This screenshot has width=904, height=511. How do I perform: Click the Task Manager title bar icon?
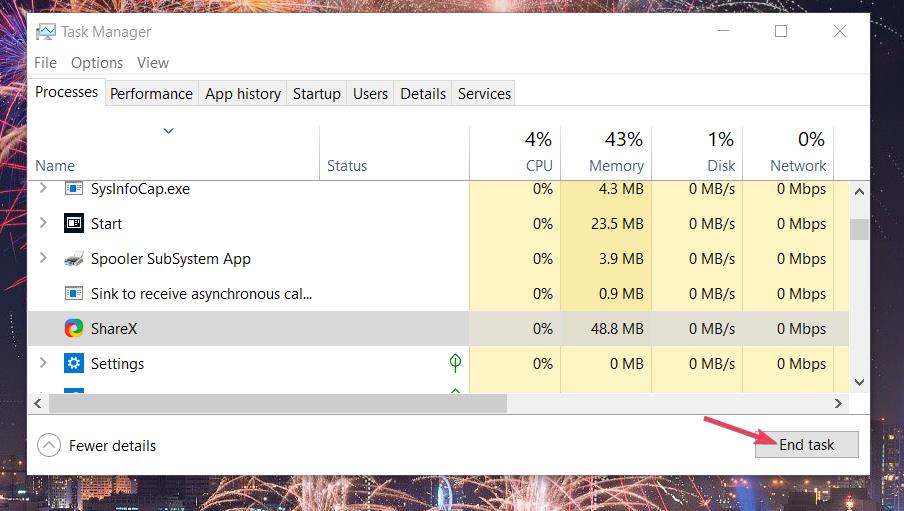click(x=46, y=32)
